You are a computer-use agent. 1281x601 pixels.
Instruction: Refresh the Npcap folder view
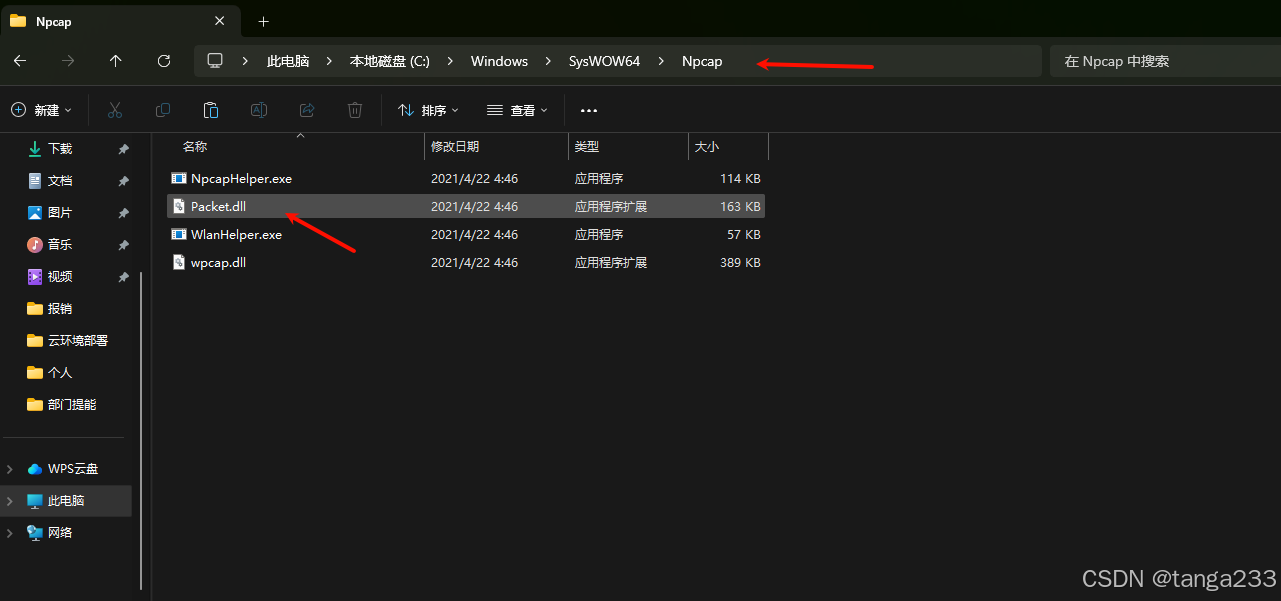163,61
